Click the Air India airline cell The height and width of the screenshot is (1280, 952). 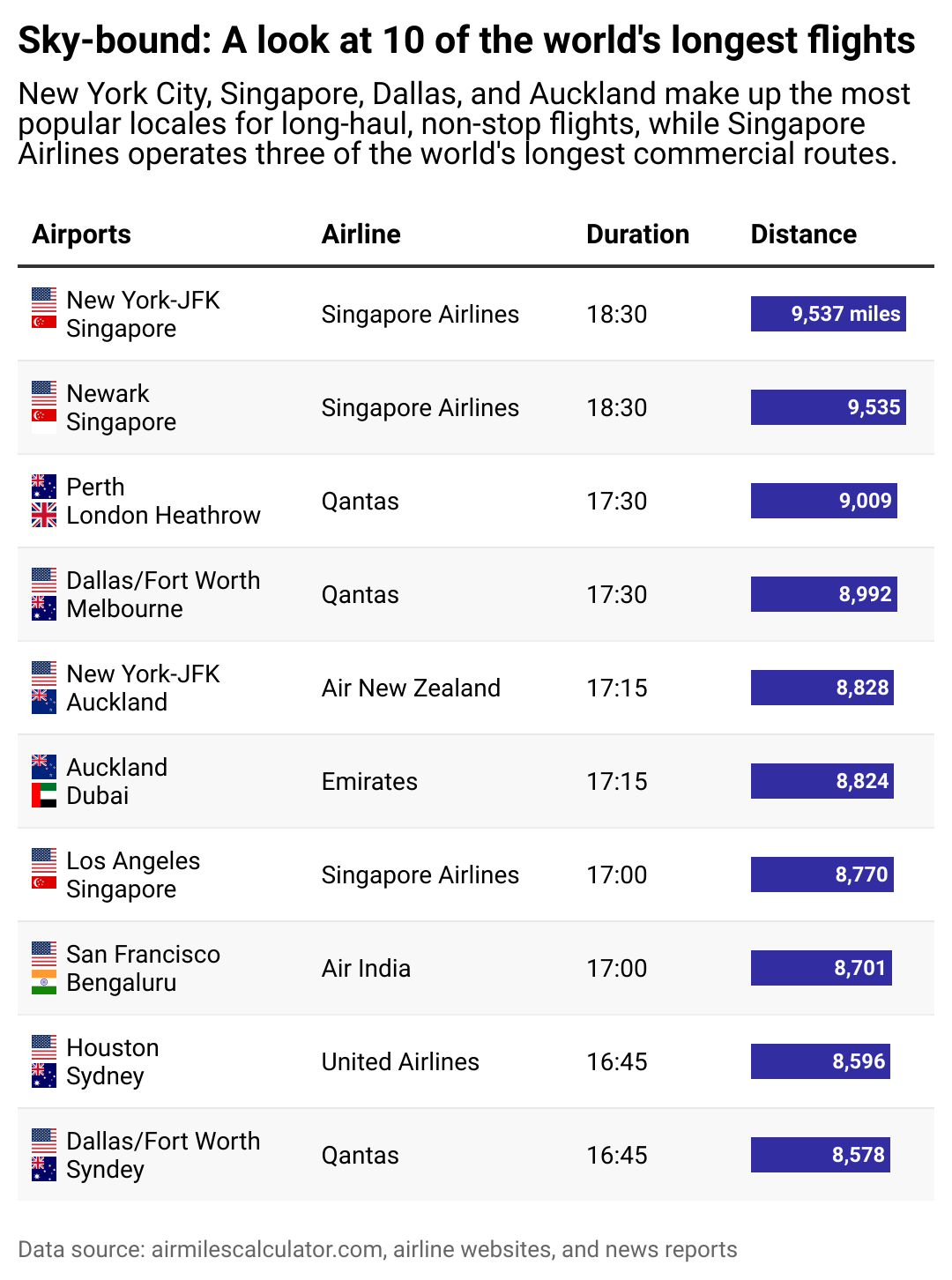point(366,968)
